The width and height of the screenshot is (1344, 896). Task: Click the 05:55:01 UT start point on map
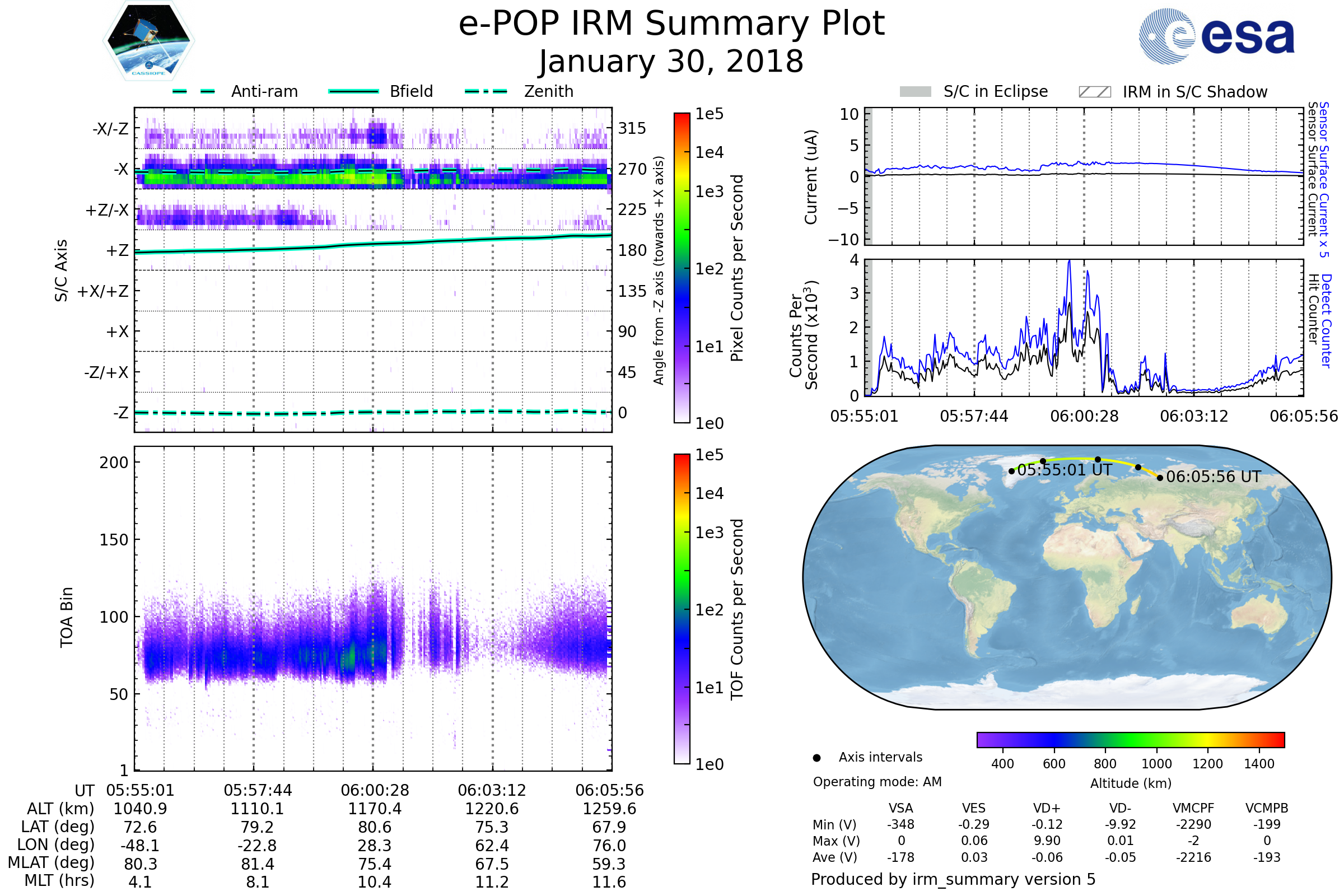[1011, 472]
